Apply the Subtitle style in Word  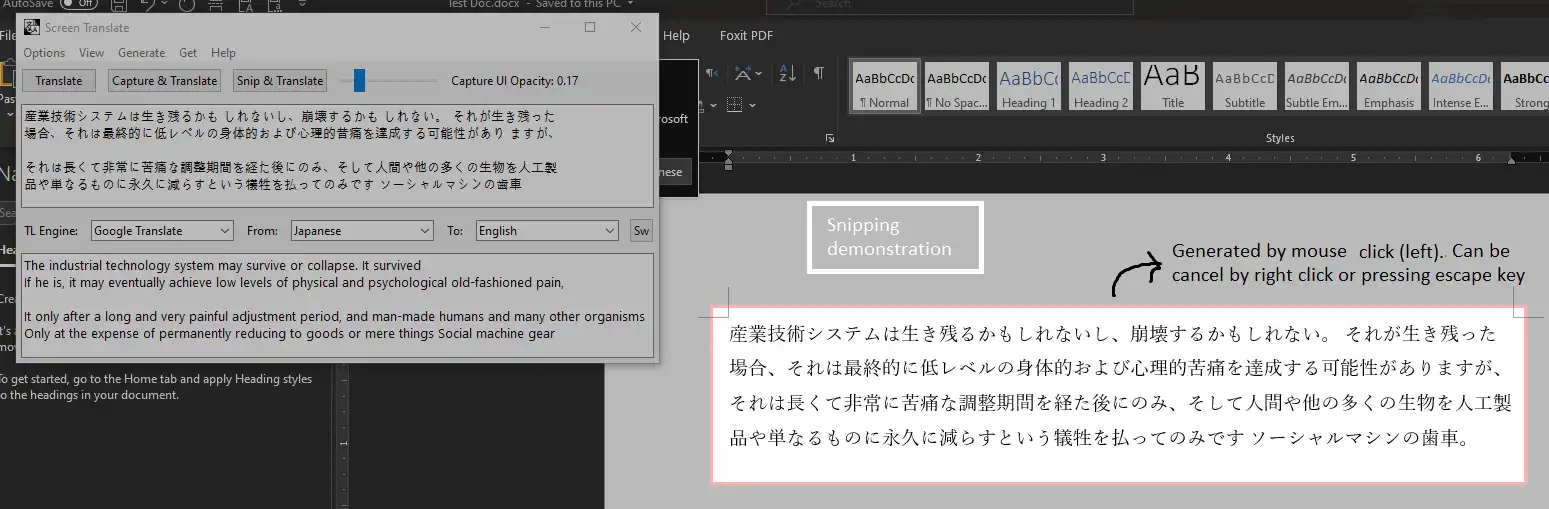(1244, 88)
